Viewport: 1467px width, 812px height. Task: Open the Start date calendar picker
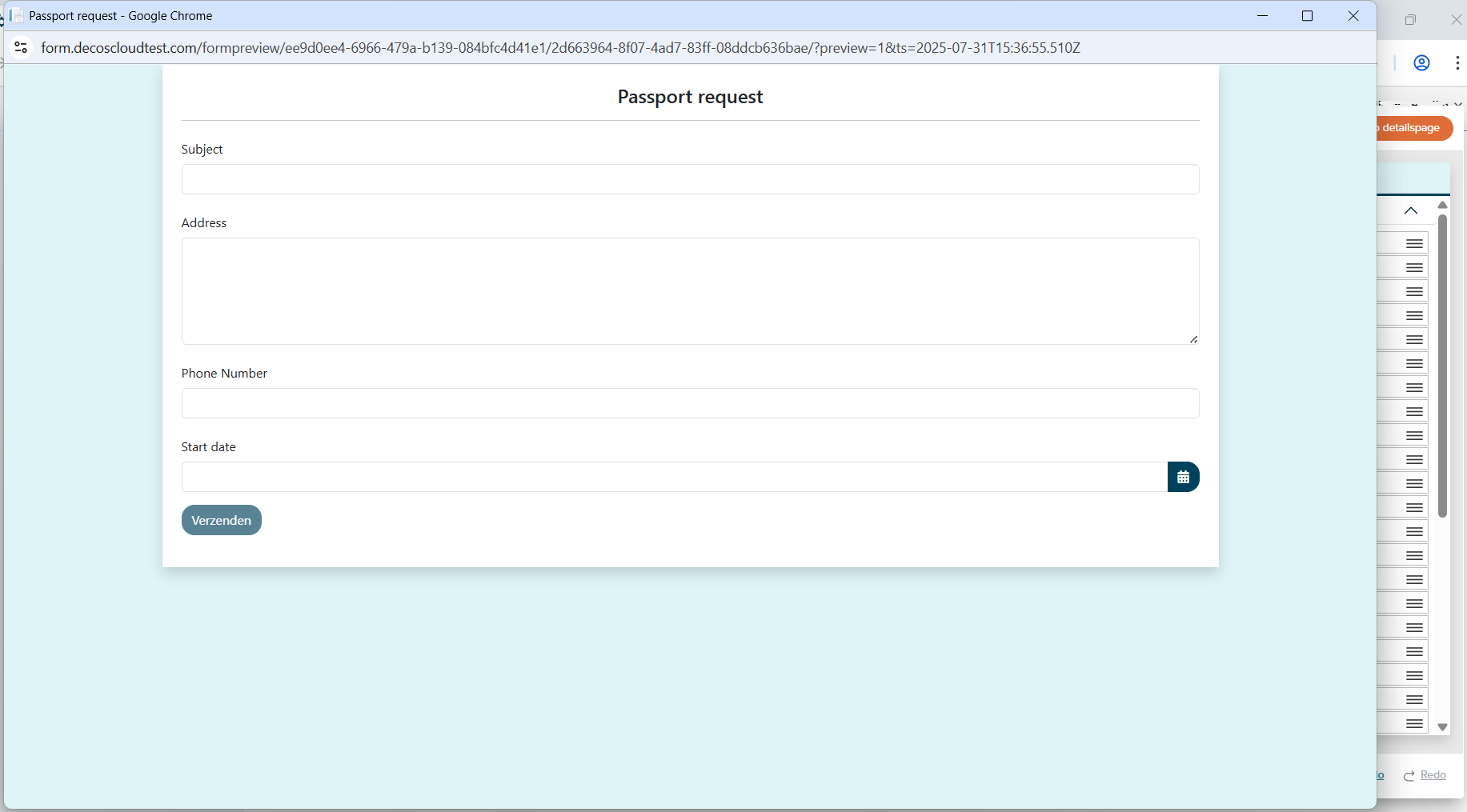pyautogui.click(x=1183, y=477)
